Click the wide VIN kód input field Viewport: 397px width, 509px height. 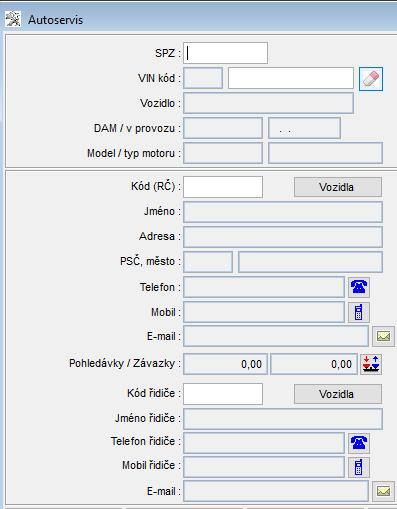point(291,78)
